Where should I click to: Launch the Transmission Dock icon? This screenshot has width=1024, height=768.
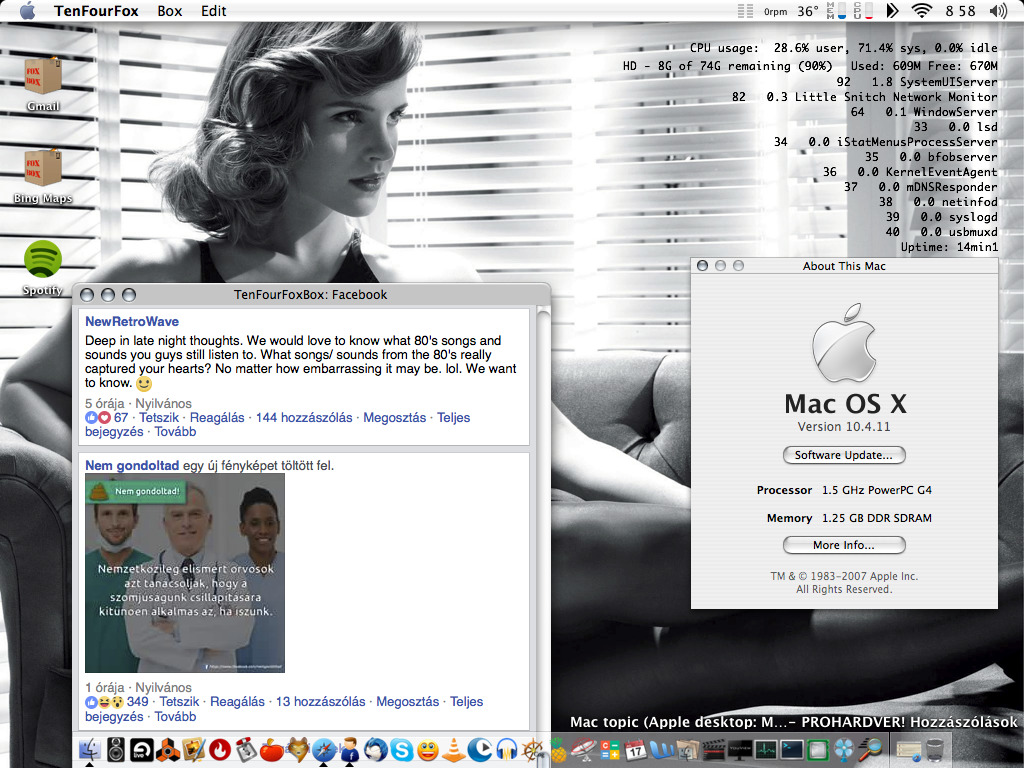246,750
